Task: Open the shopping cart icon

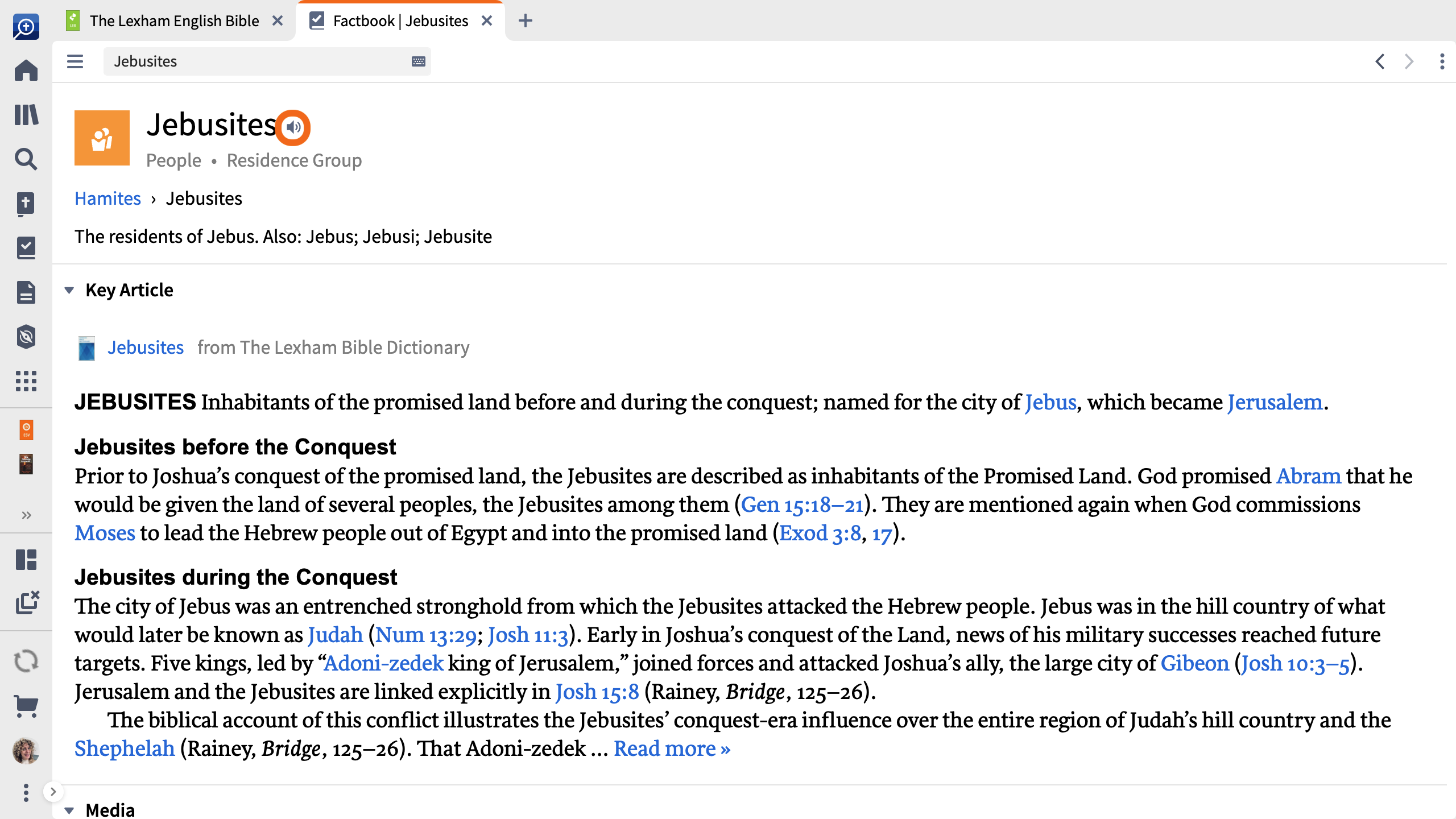Action: point(26,706)
